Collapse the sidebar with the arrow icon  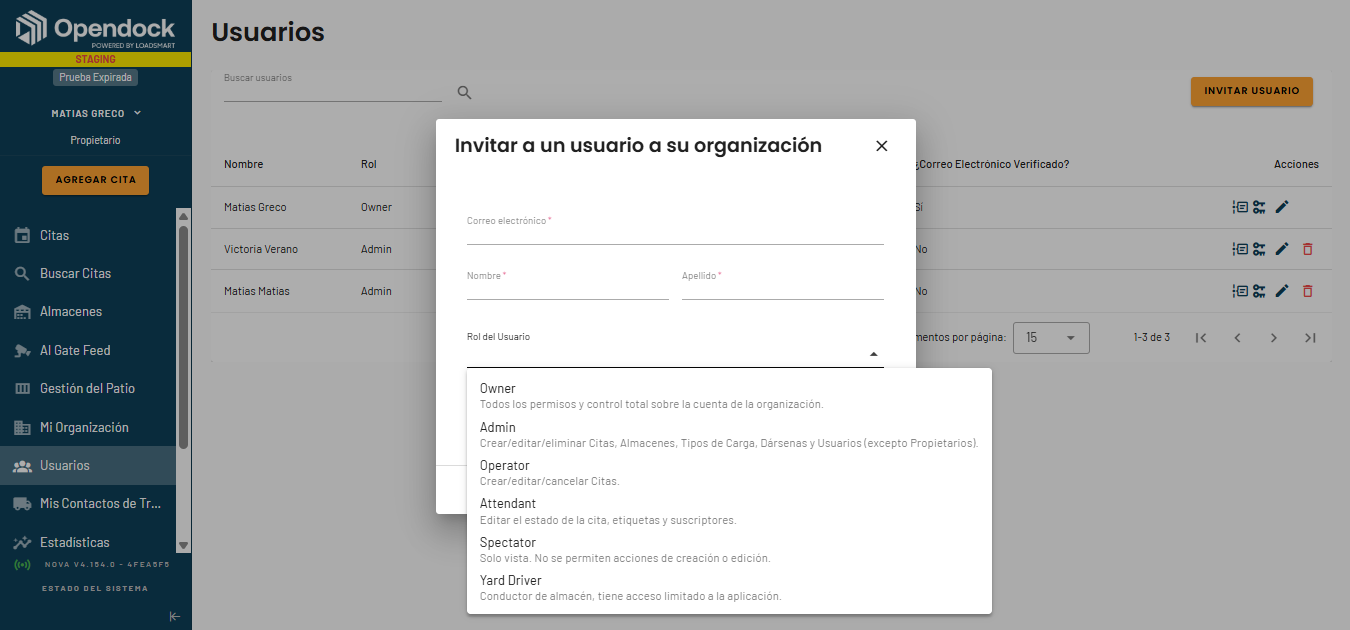click(x=175, y=617)
